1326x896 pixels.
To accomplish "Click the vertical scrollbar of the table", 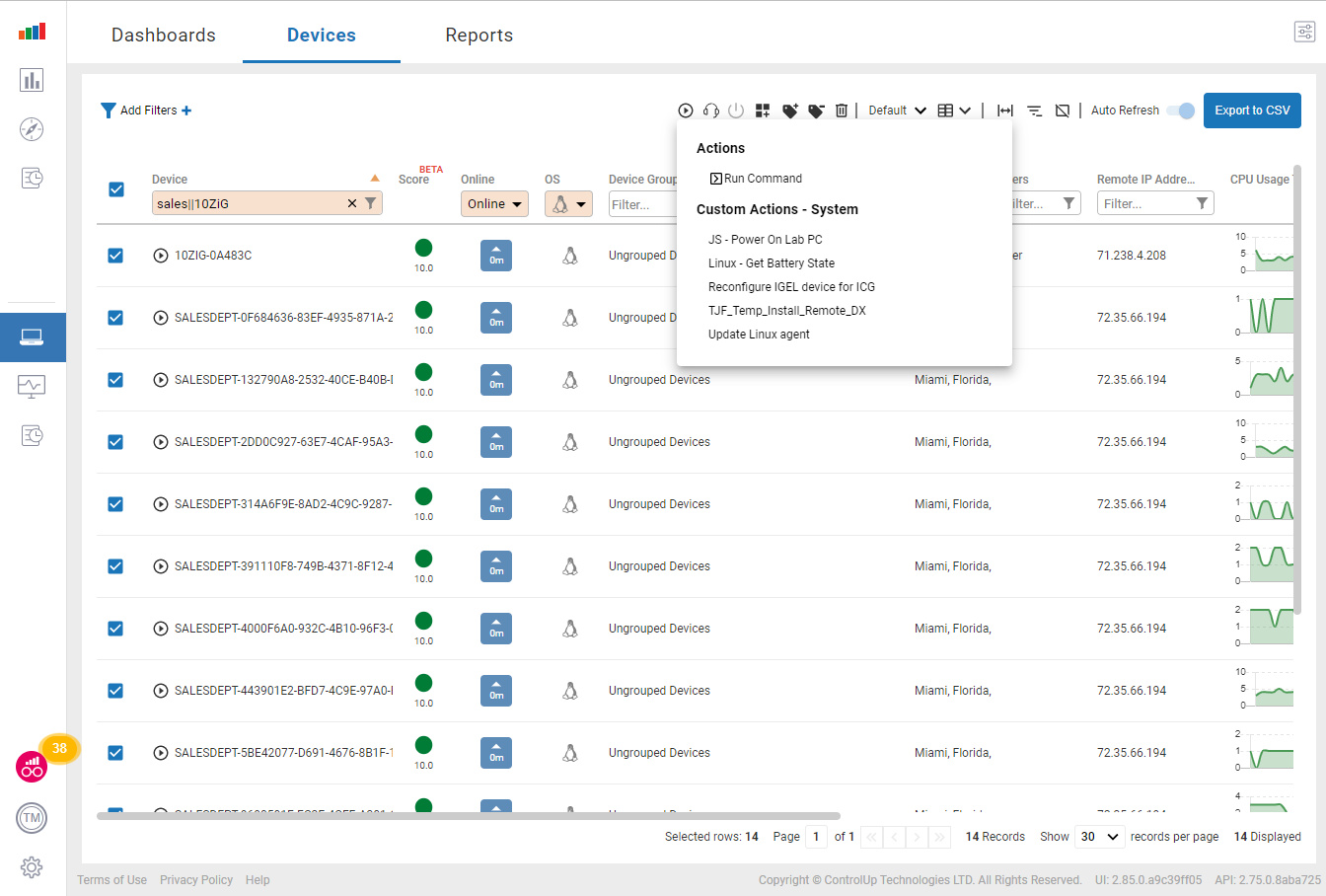I will (x=1296, y=390).
